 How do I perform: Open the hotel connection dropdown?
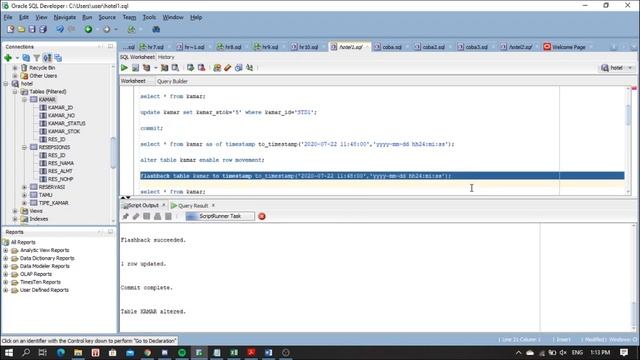coord(630,68)
